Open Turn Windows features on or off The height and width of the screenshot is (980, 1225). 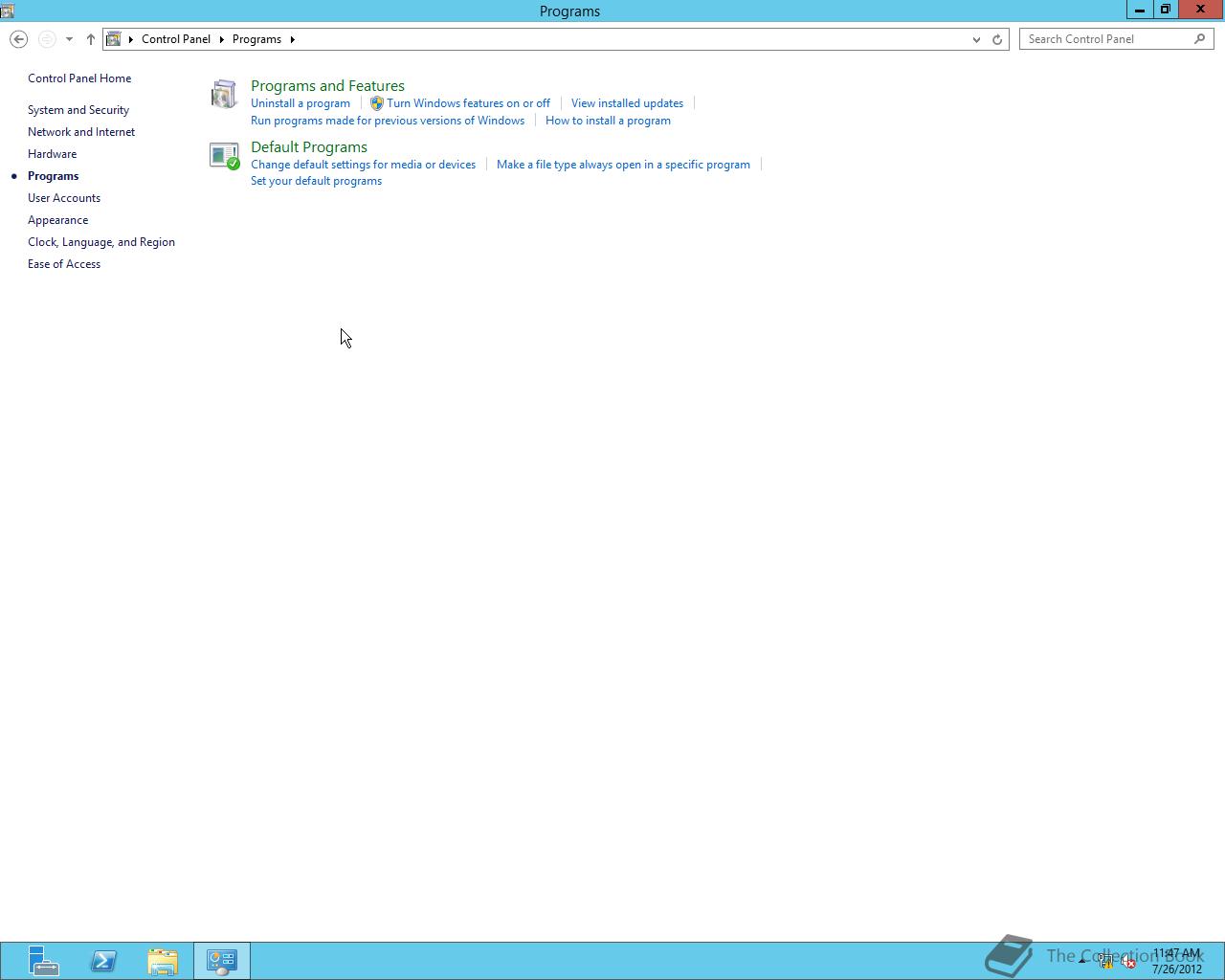tap(468, 103)
